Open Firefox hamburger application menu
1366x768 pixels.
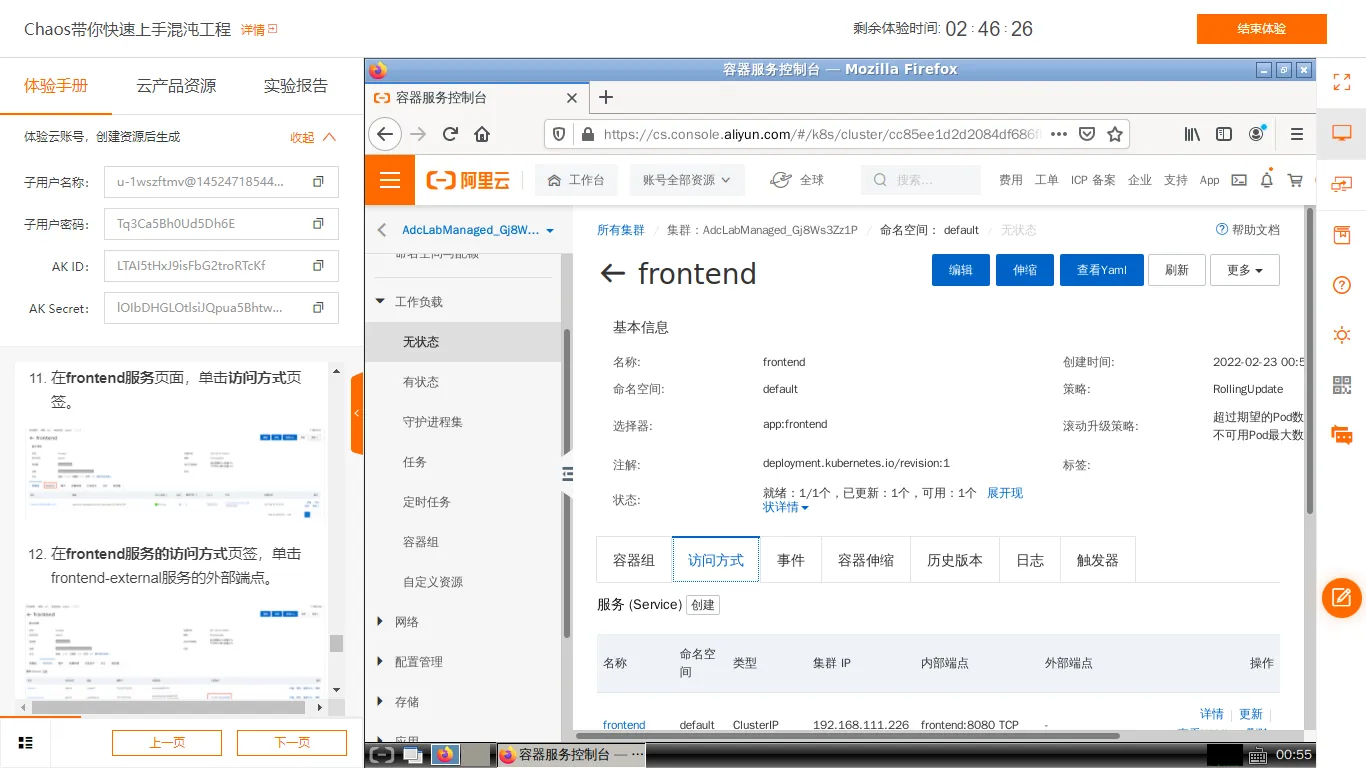tap(1297, 134)
